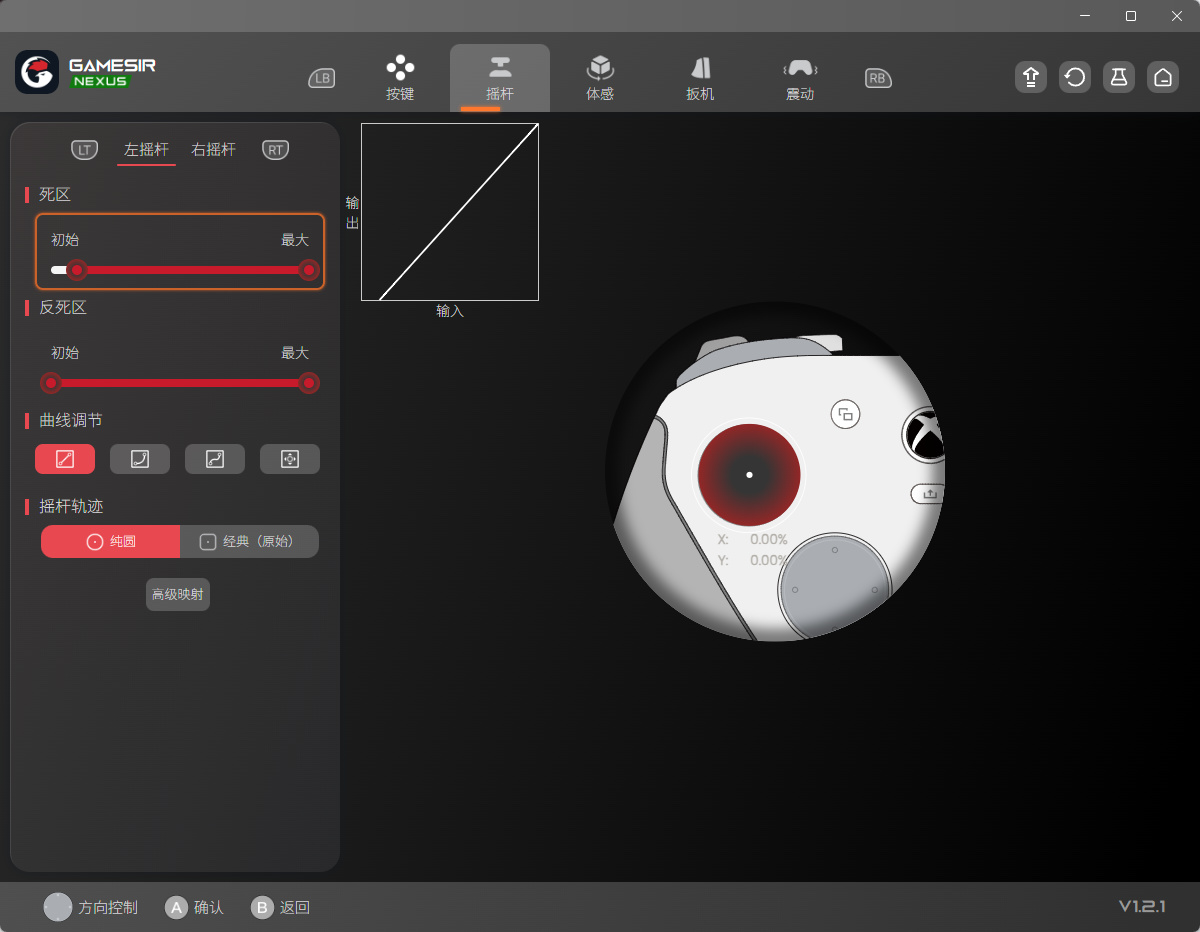Open the 扳机 trigger tab
This screenshot has height=932, width=1200.
[x=700, y=78]
